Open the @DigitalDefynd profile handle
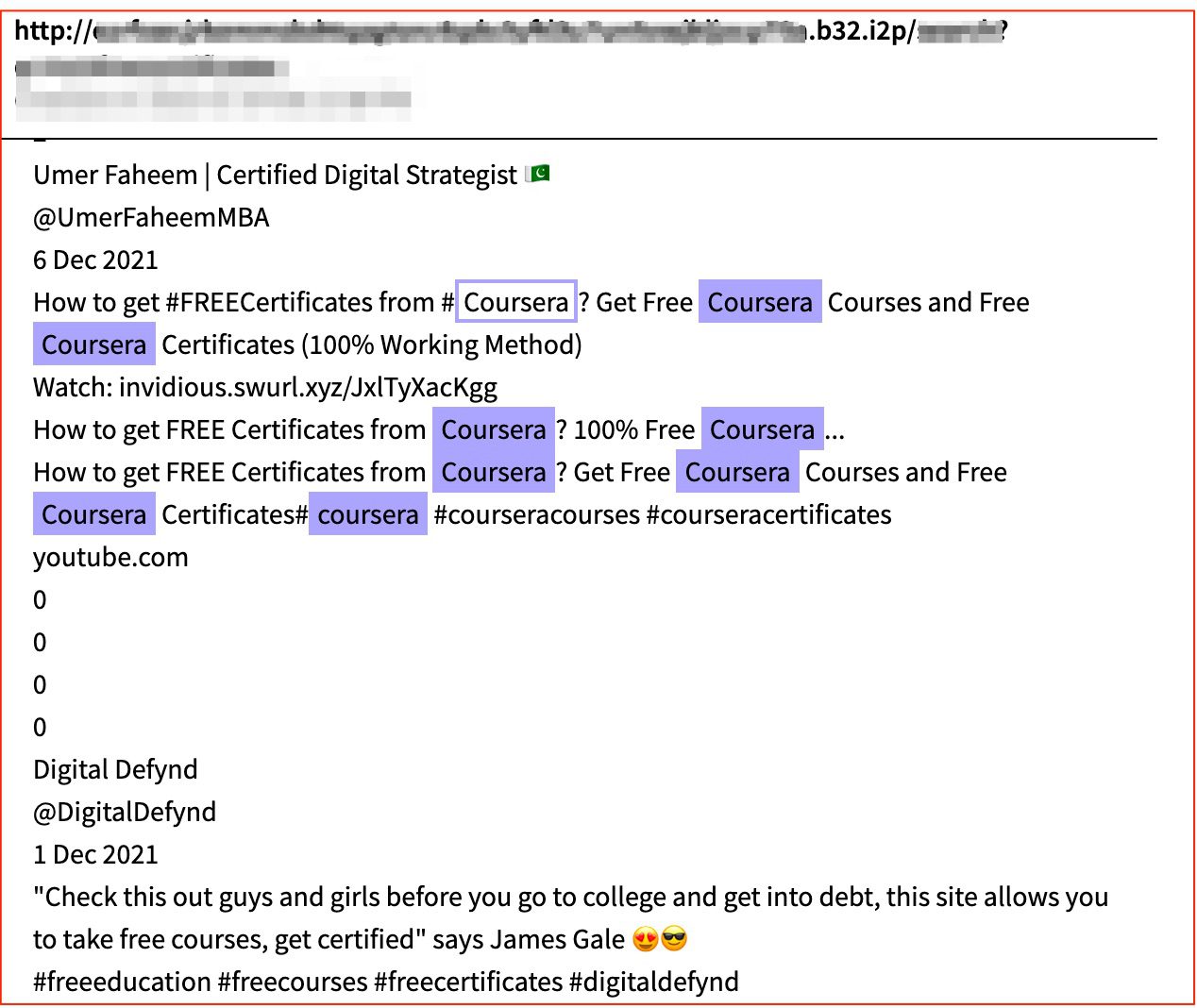This screenshot has height=1008, width=1197. tap(125, 813)
